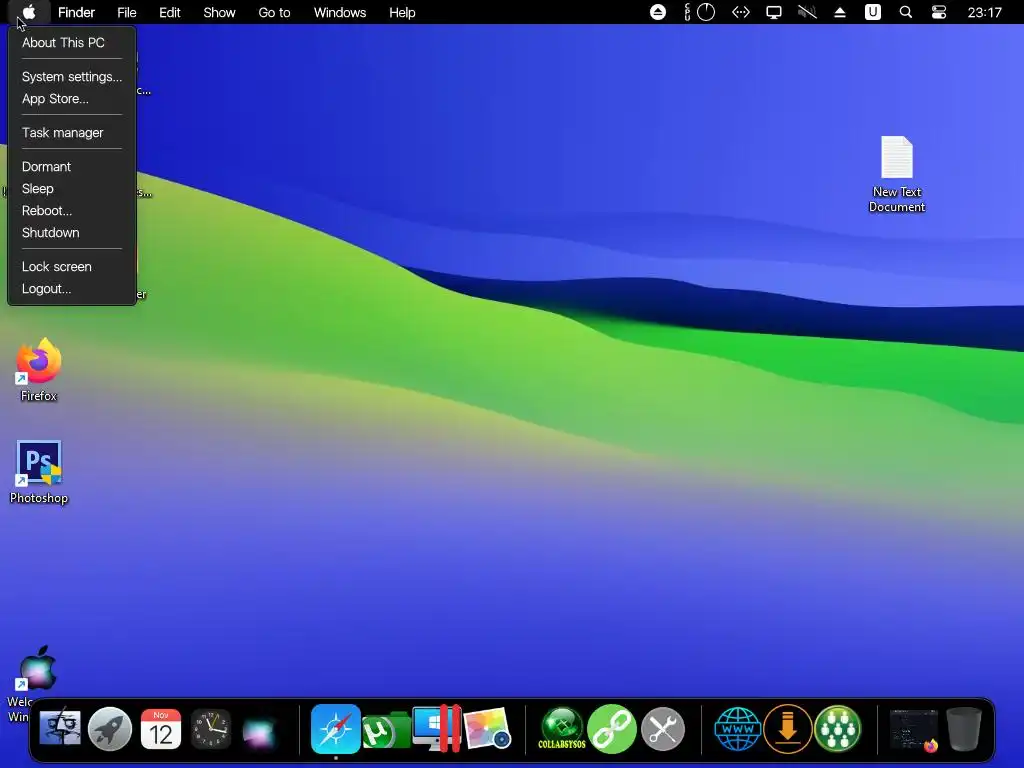Viewport: 1024px width, 768px height.
Task: Open the orange download arrow dock icon
Action: coord(788,728)
